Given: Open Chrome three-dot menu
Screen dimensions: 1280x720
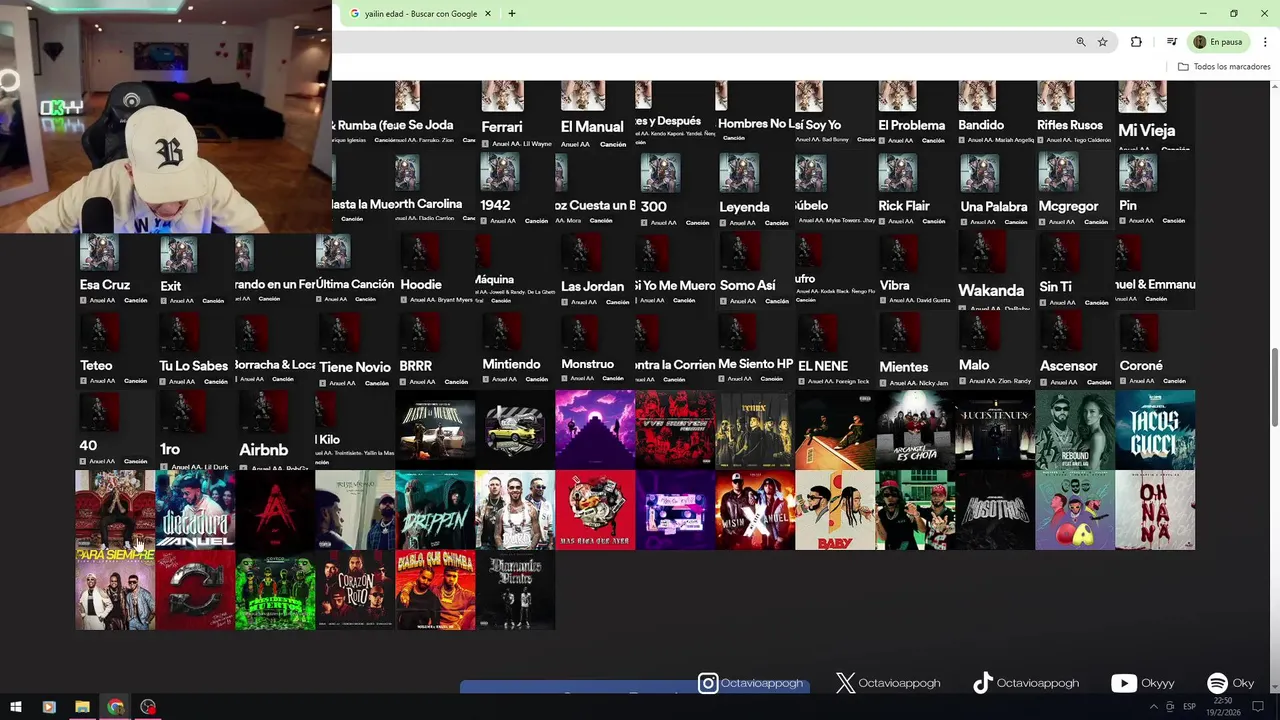Looking at the screenshot, I should 1265,42.
